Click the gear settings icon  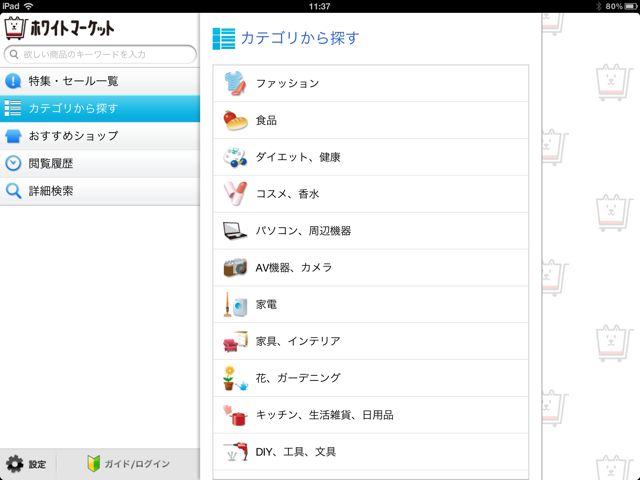[15, 464]
